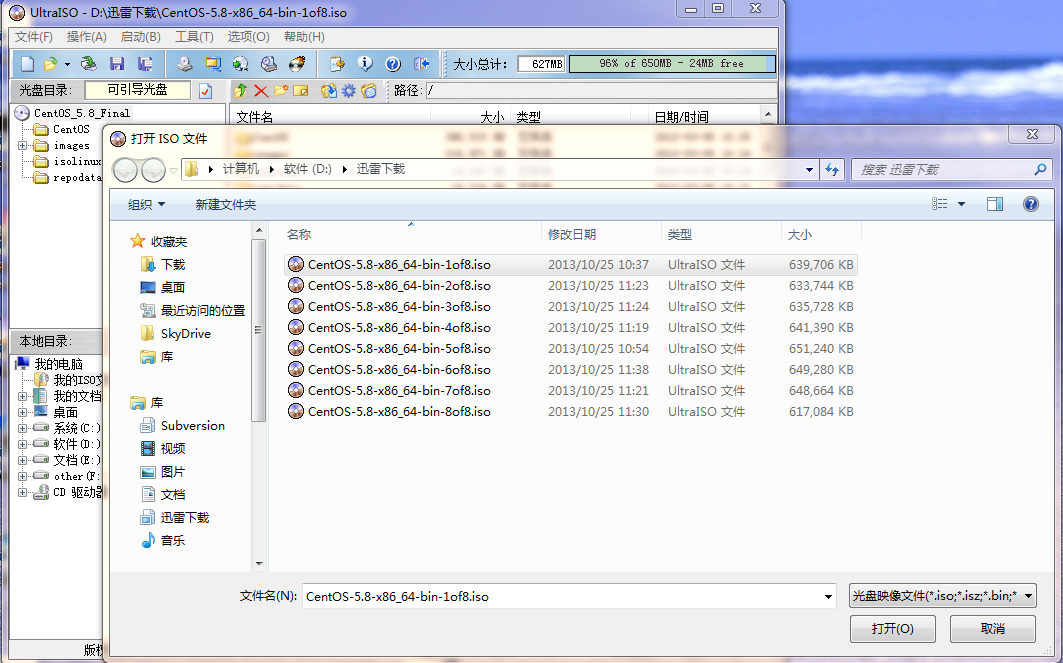Open the view options dropdown arrow
Viewport: 1063px width, 663px height.
[961, 205]
